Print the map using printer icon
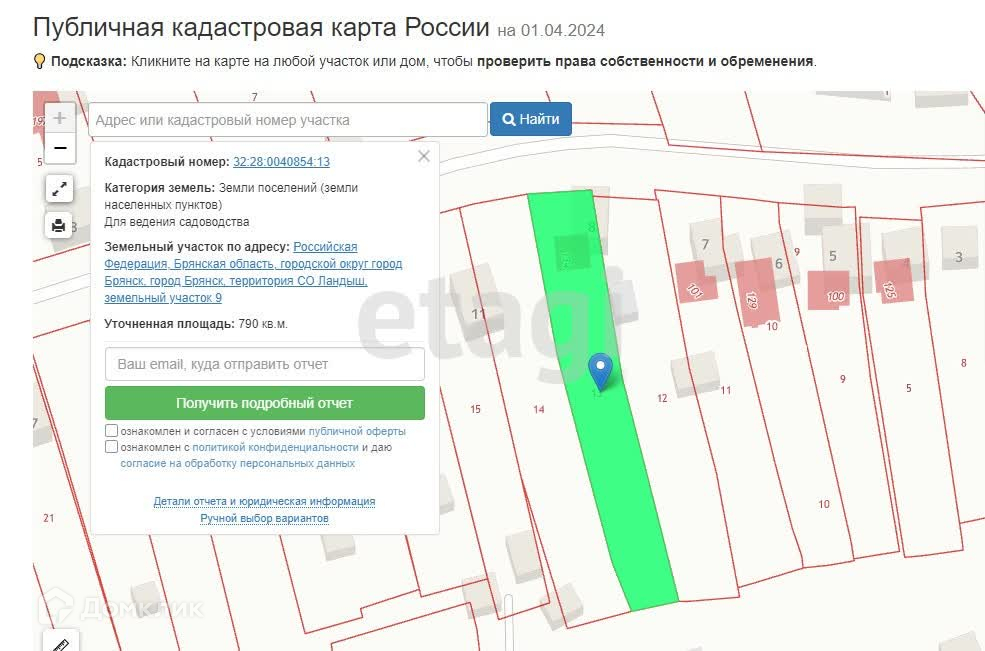The image size is (985, 651). click(59, 225)
